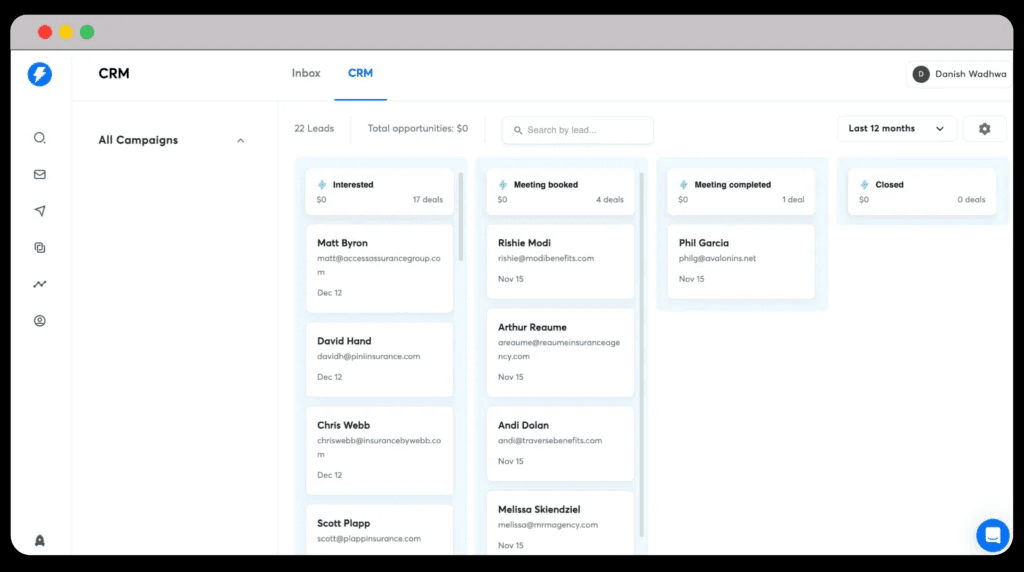This screenshot has width=1024, height=572.
Task: Click email andi@traversebenefits.com
Action: [550, 441]
